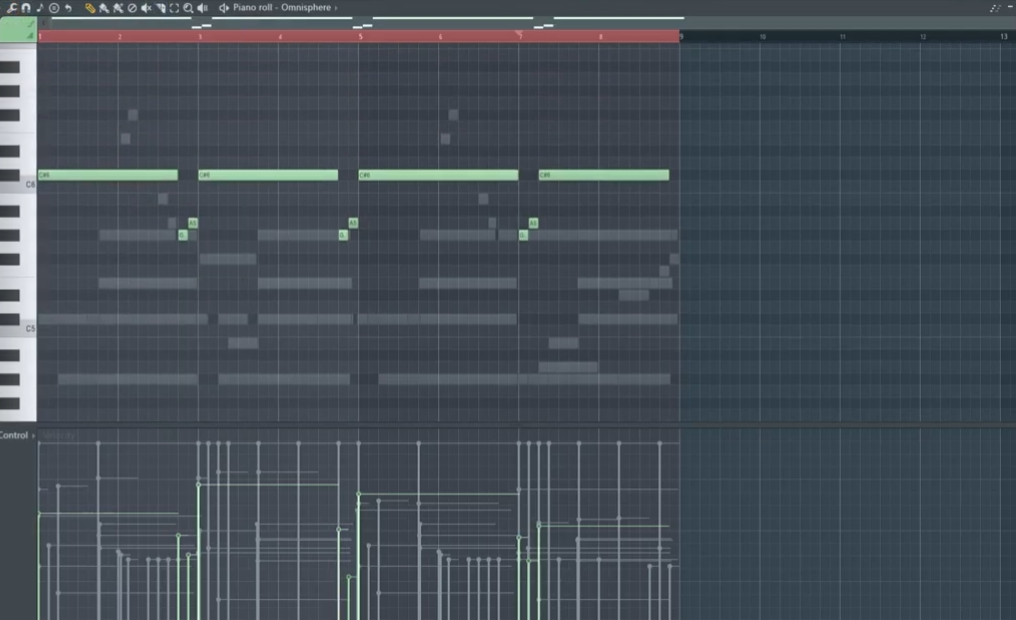Screen dimensions: 1016x620
Task: Select the magnifier Zoom tool
Action: [188, 8]
